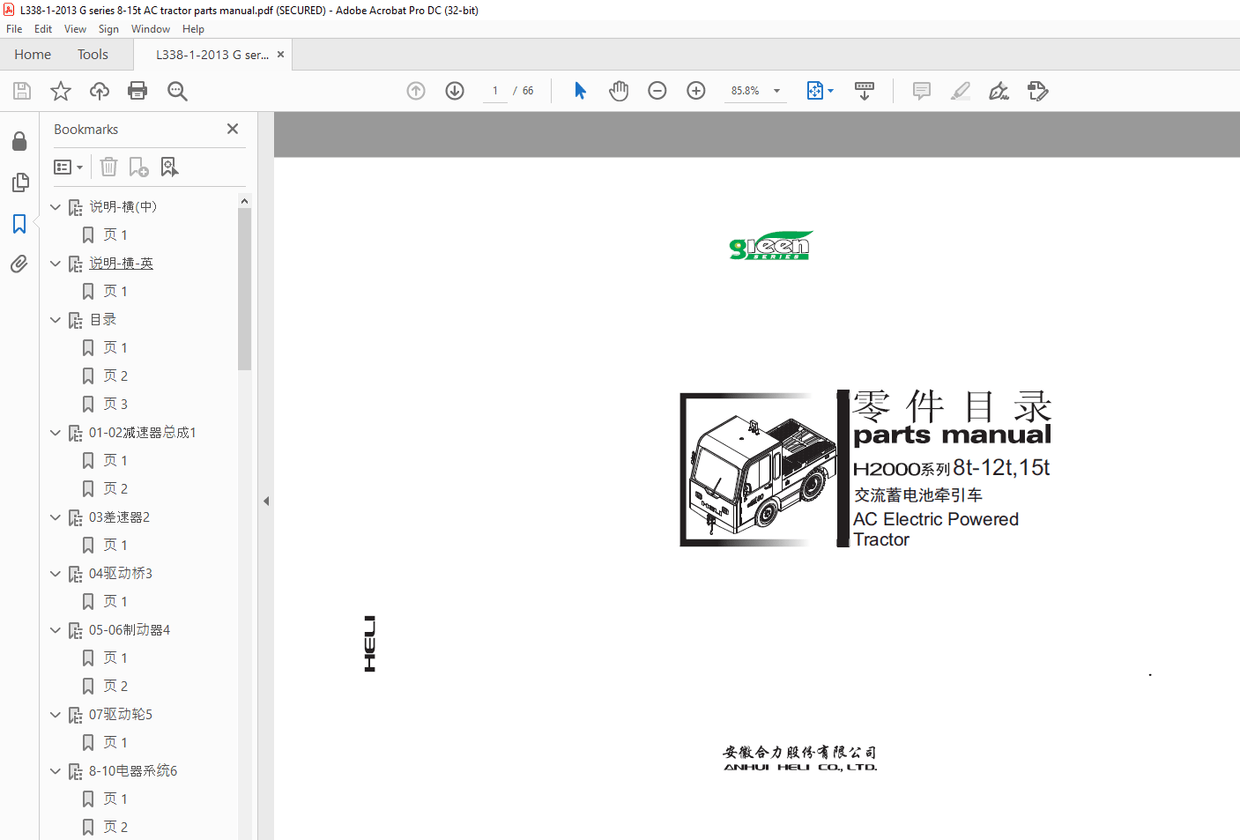The image size is (1240, 840).
Task: Click the Highlight text tool
Action: (x=960, y=91)
